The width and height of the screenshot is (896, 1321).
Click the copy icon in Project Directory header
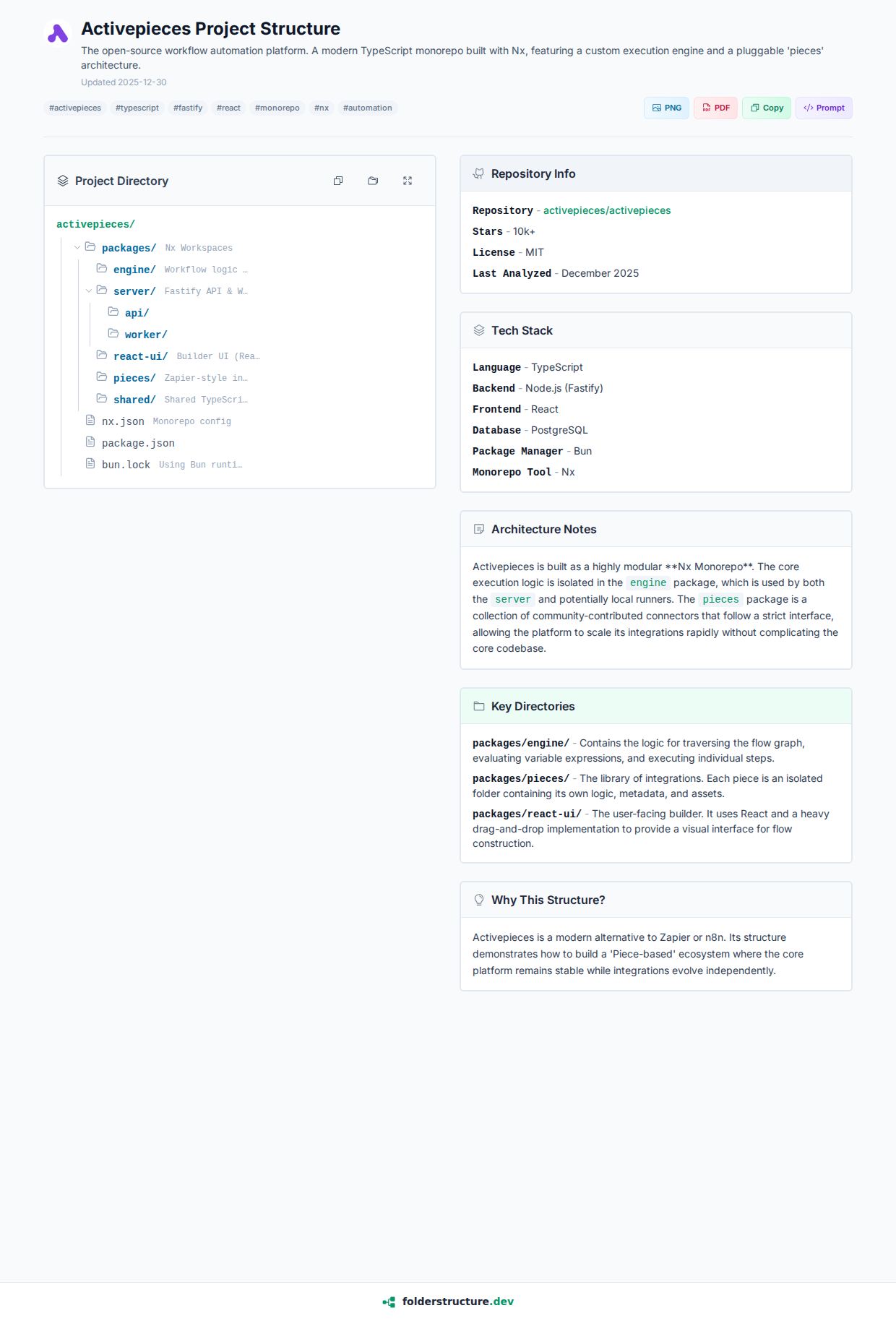(338, 181)
